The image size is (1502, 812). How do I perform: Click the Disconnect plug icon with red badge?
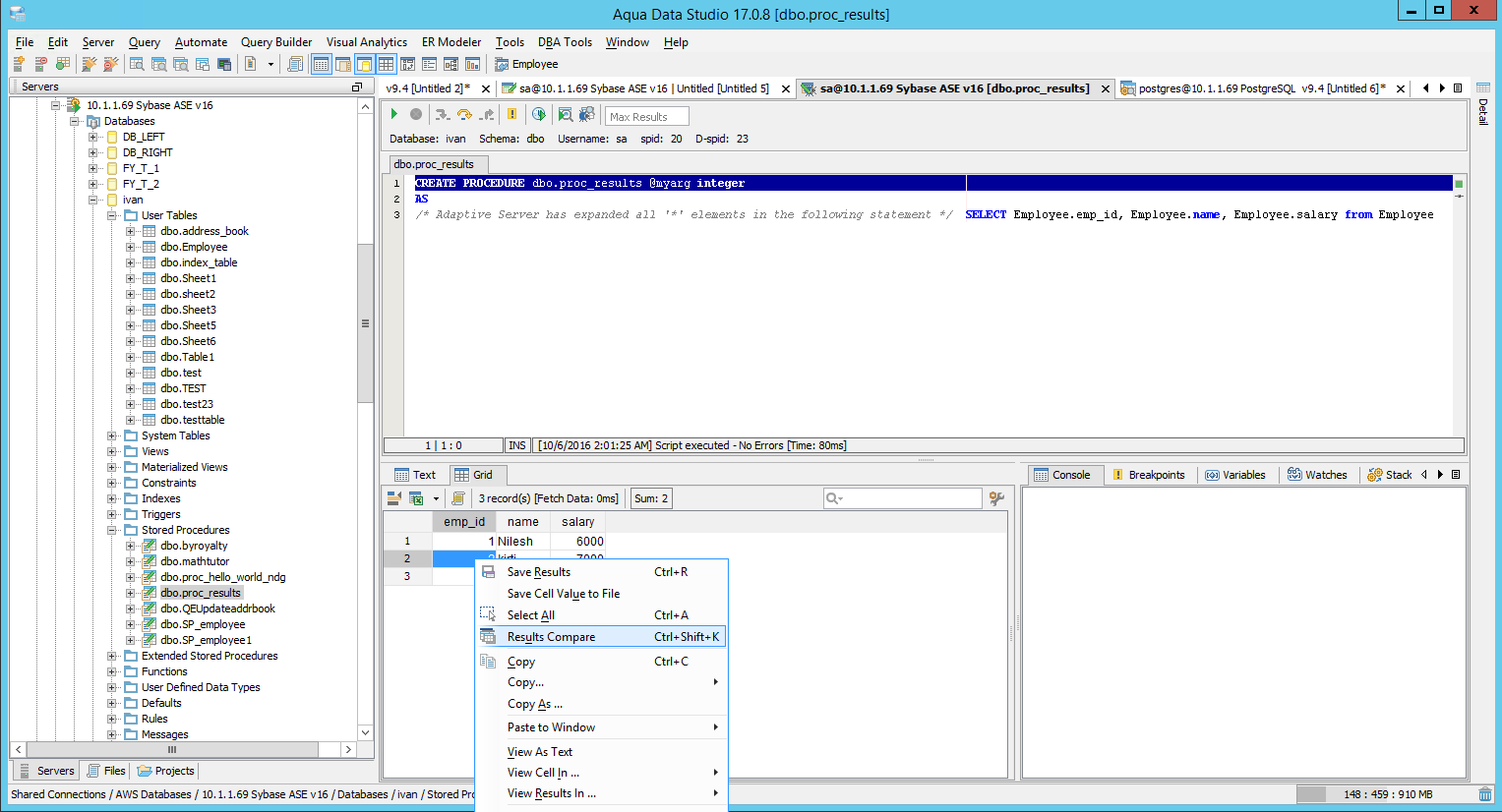[110, 64]
